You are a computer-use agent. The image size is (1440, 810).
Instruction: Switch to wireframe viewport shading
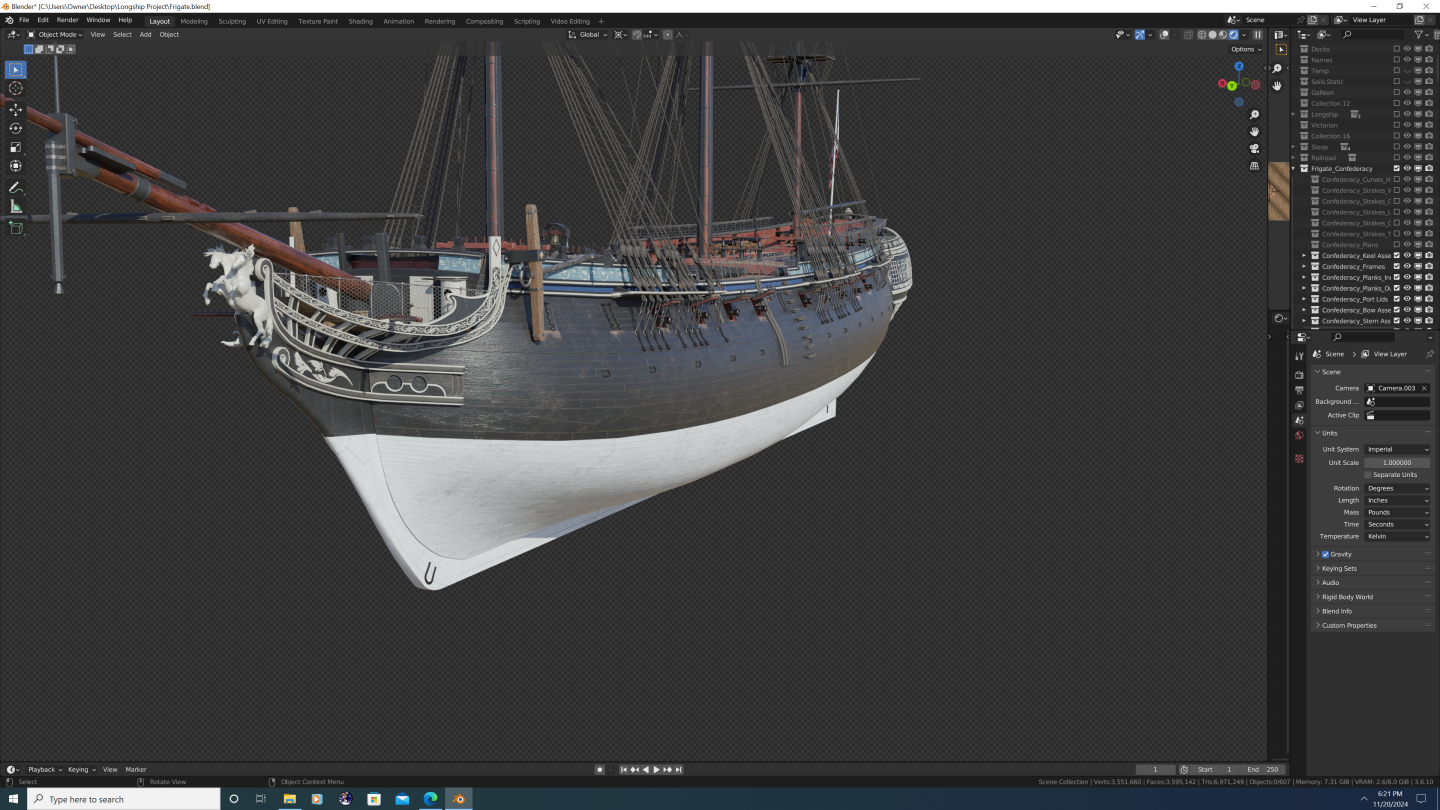pos(1202,35)
